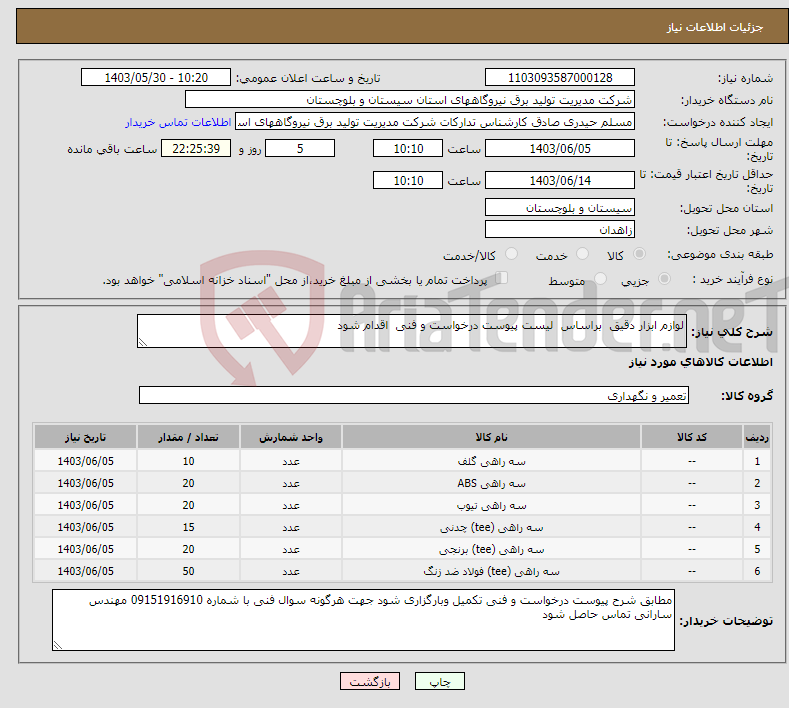Click item name سه راهی گلف
Screen dimensions: 789x708
tap(492, 461)
